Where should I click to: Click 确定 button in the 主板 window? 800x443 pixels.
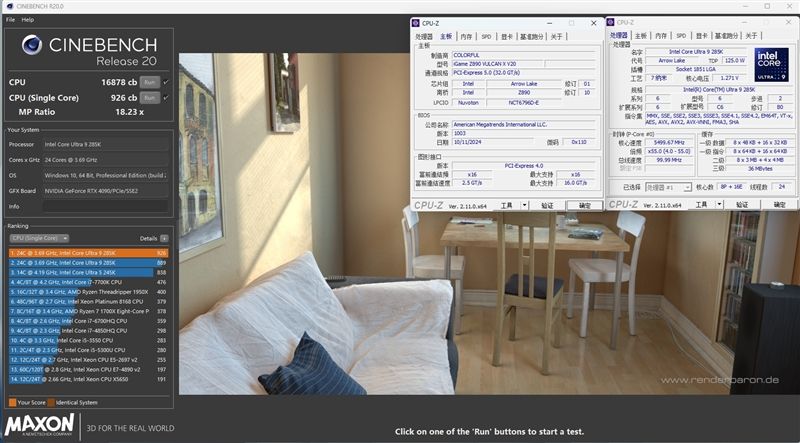[585, 205]
